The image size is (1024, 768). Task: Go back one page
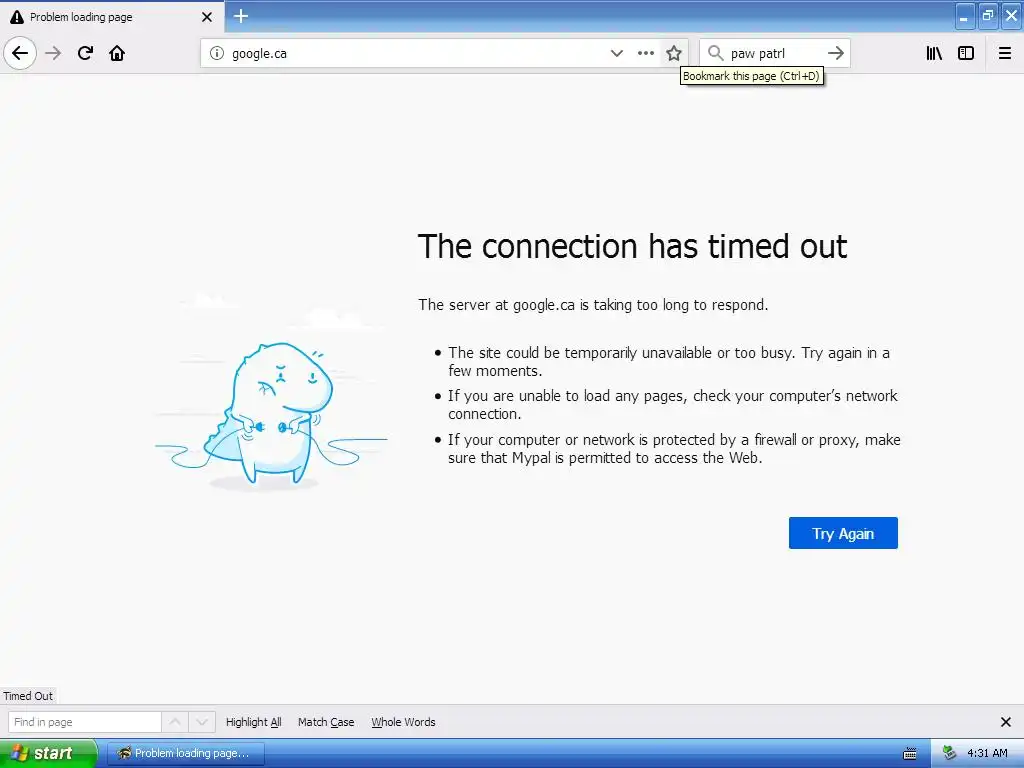click(x=20, y=53)
